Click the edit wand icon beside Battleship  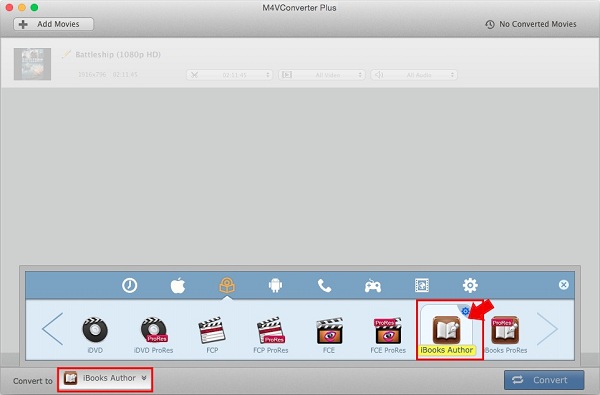click(67, 54)
